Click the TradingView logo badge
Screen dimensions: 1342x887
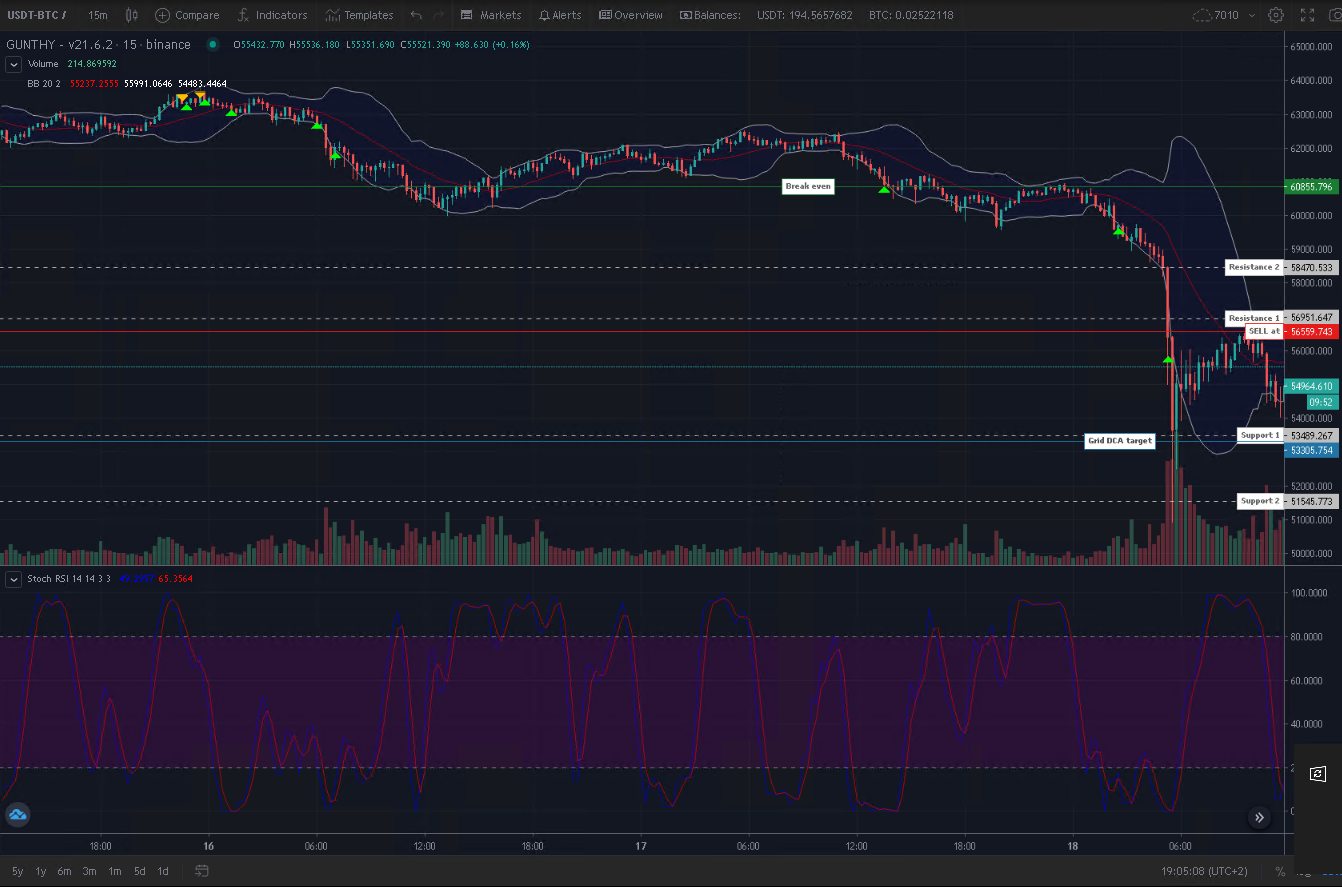click(17, 814)
